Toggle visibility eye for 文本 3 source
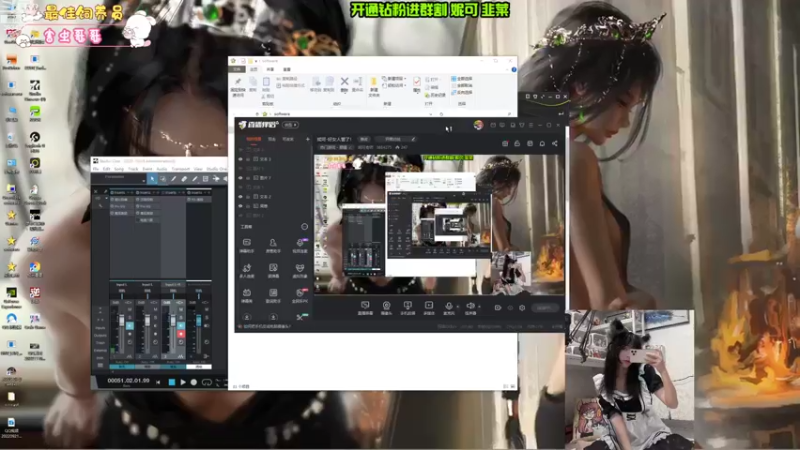Image resolution: width=800 pixels, height=450 pixels. [241, 159]
